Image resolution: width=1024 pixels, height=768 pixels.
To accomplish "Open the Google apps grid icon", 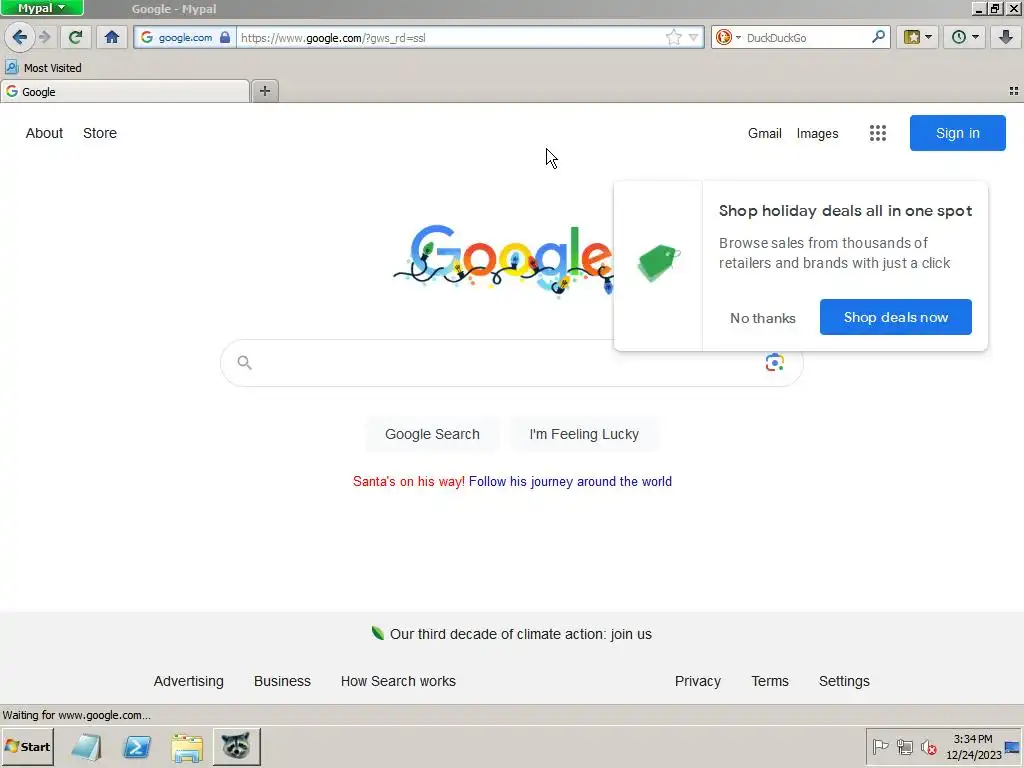I will pos(878,133).
